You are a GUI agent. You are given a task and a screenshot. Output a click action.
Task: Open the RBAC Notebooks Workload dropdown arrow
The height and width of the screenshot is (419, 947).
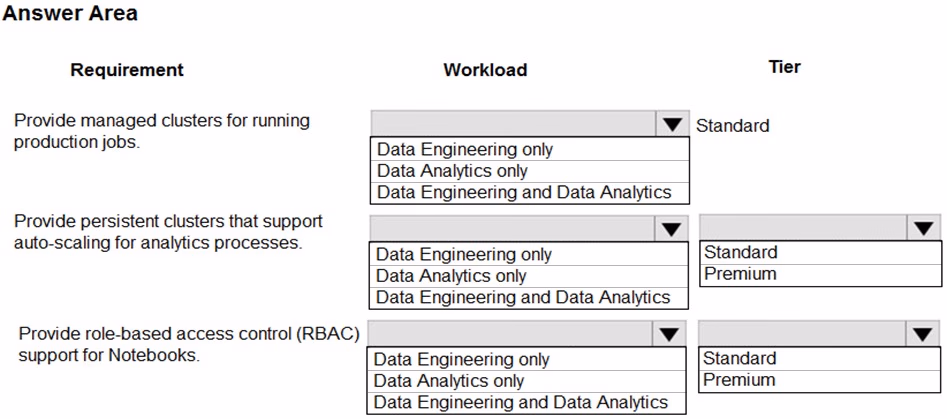click(x=669, y=334)
